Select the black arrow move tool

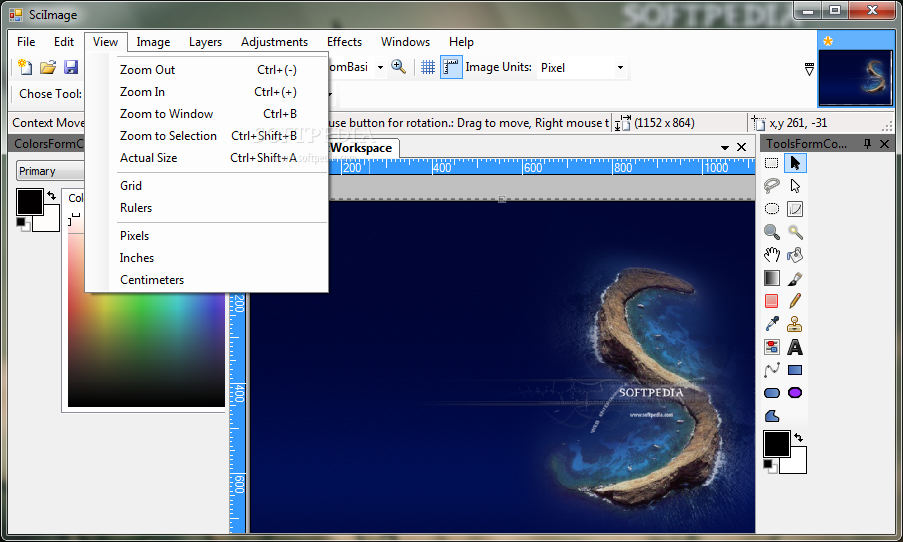click(x=795, y=163)
